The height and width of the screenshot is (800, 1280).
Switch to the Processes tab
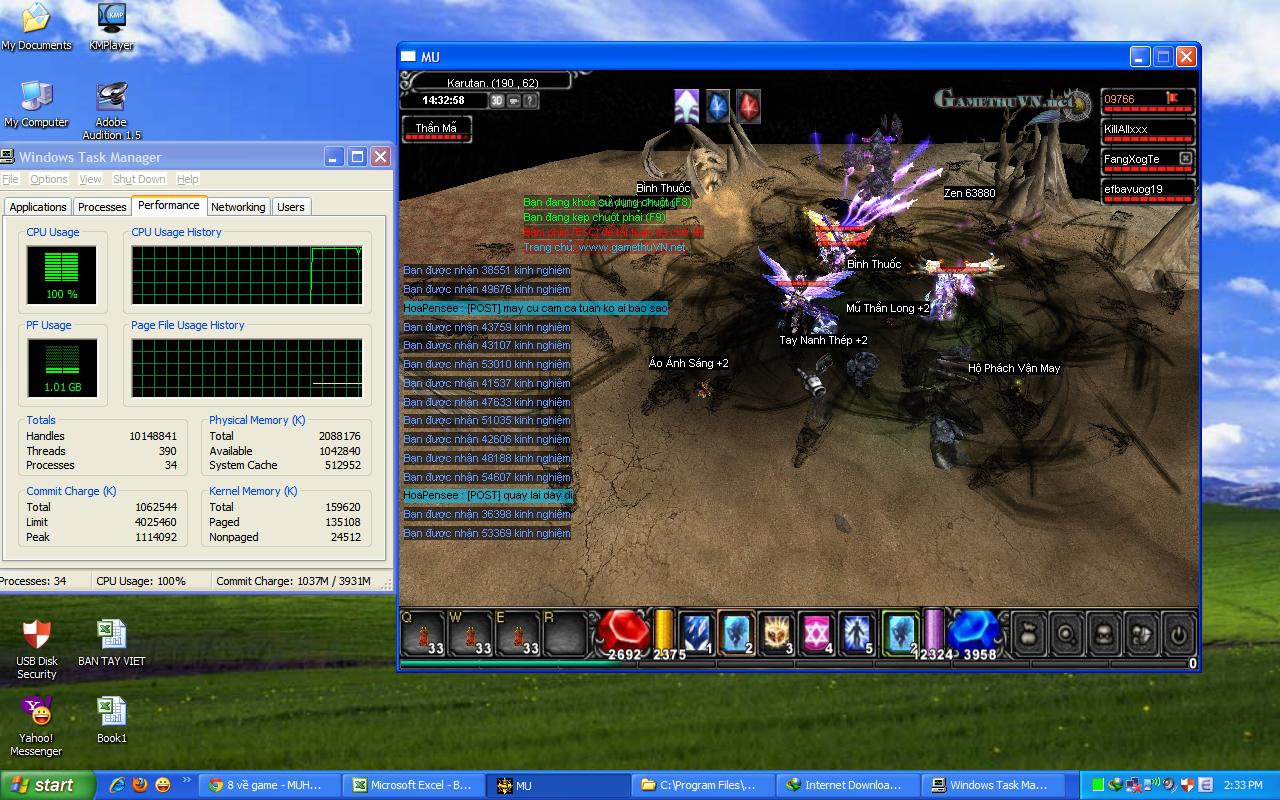102,207
